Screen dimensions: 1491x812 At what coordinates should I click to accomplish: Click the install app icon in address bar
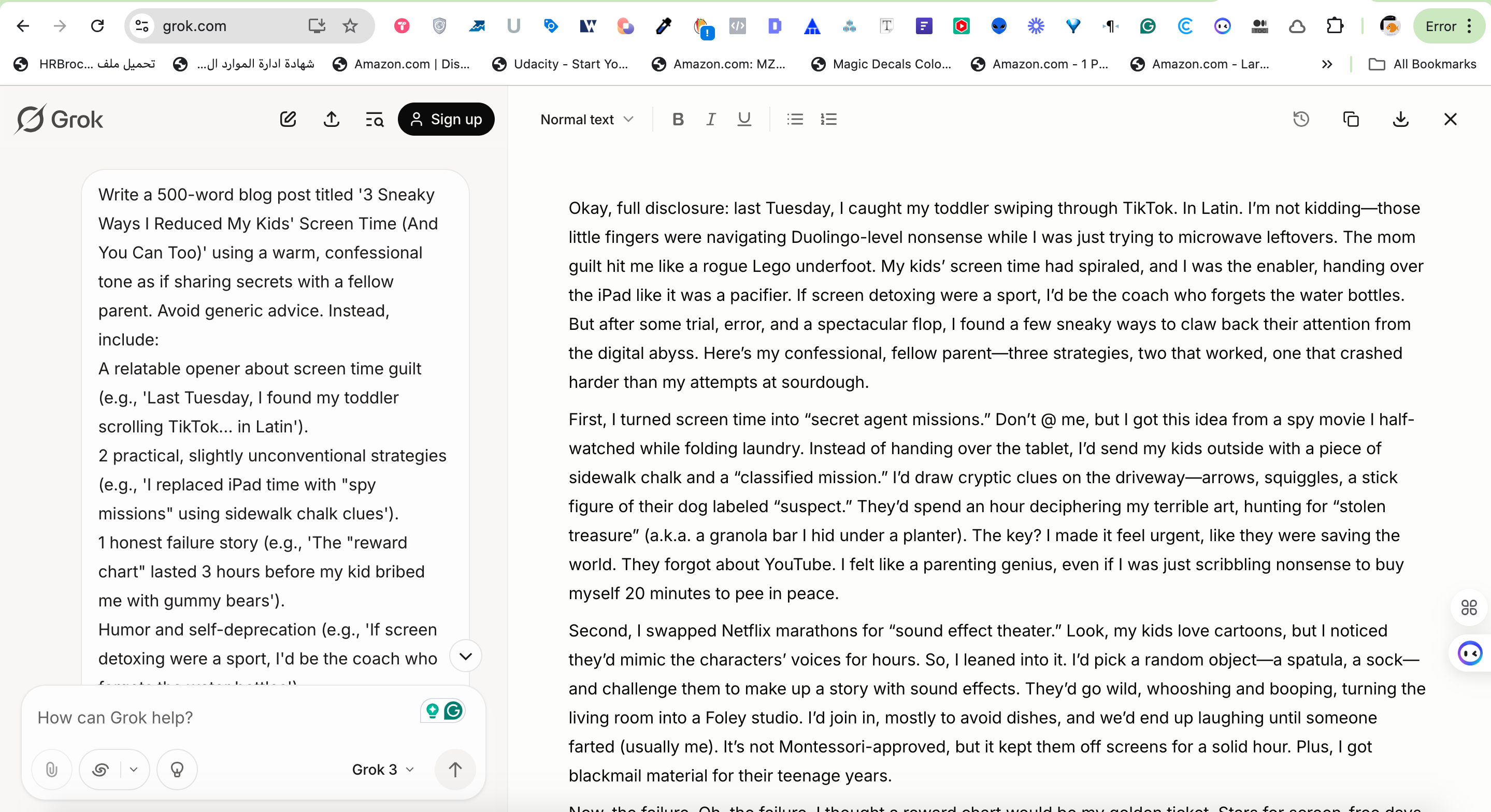[x=317, y=26]
